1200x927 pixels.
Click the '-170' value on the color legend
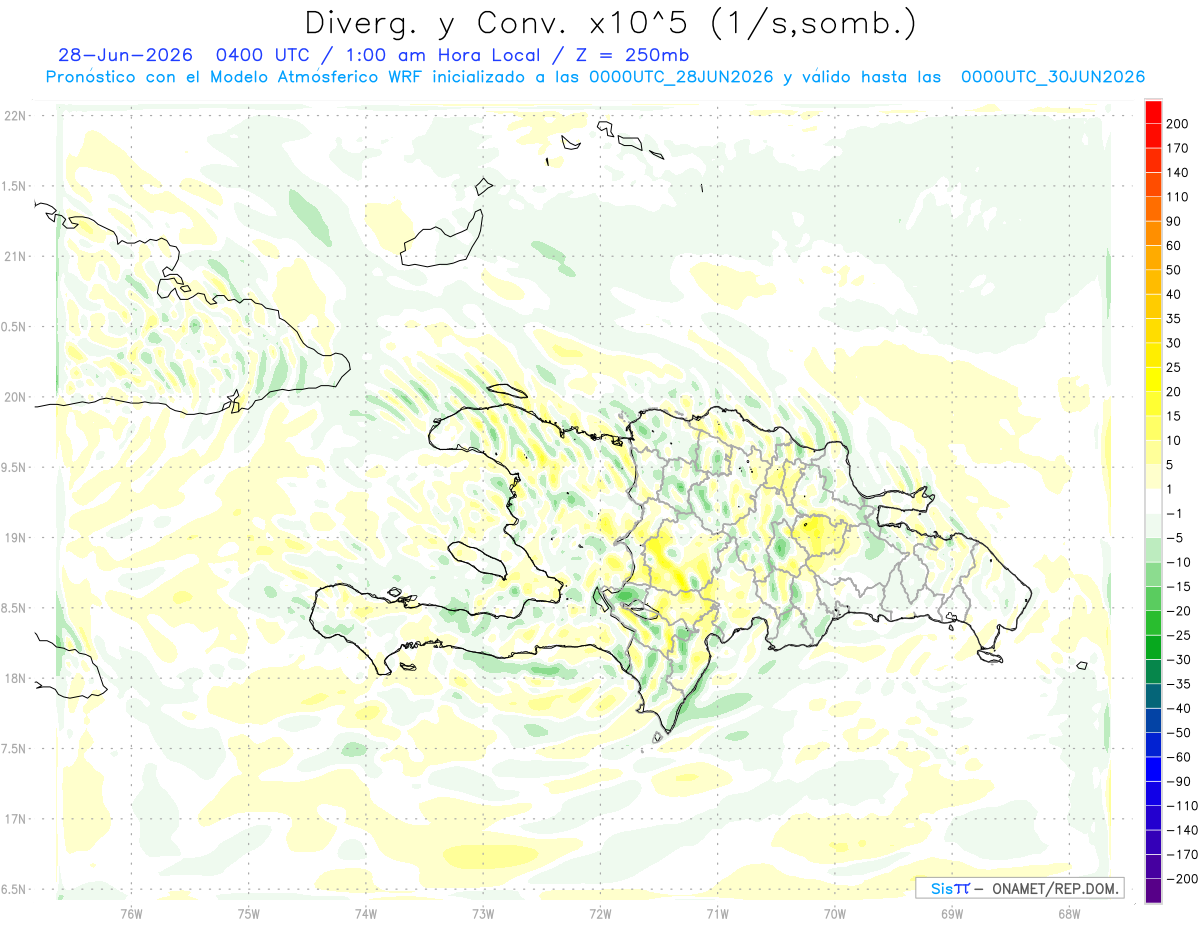(1181, 855)
